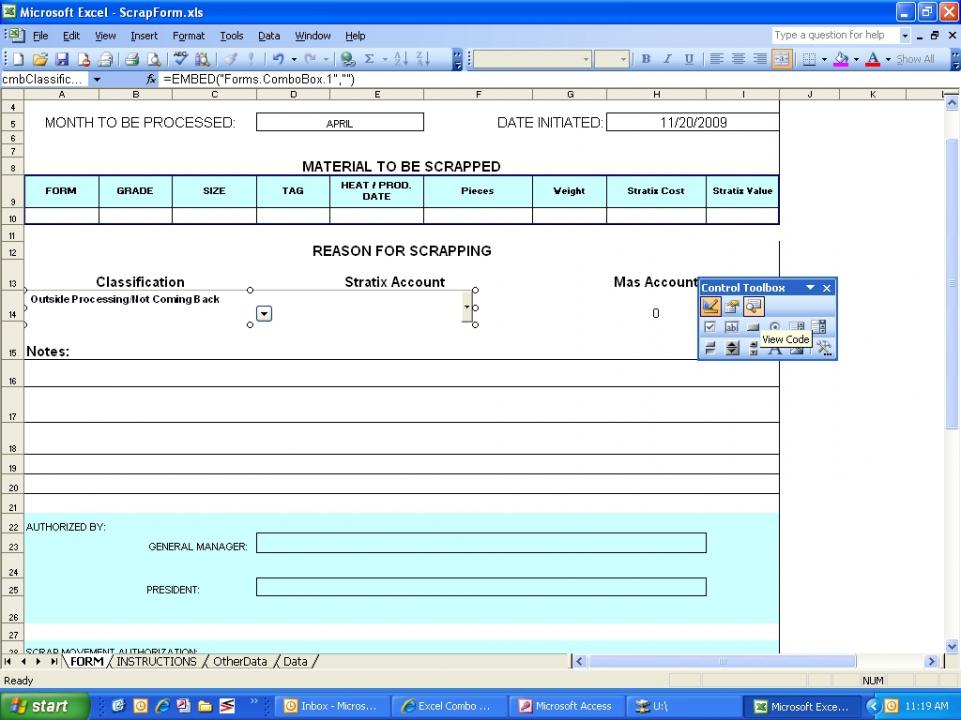Click the Start button
This screenshot has height=720, width=961.
44,706
